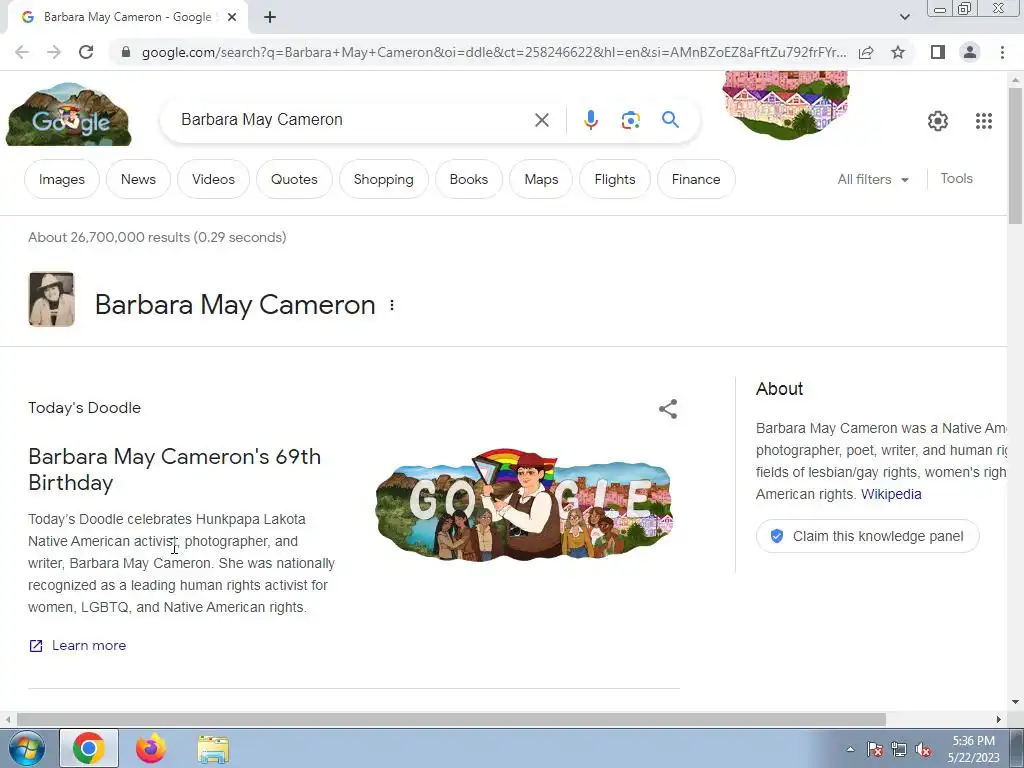Clear the search box with X

coord(541,120)
